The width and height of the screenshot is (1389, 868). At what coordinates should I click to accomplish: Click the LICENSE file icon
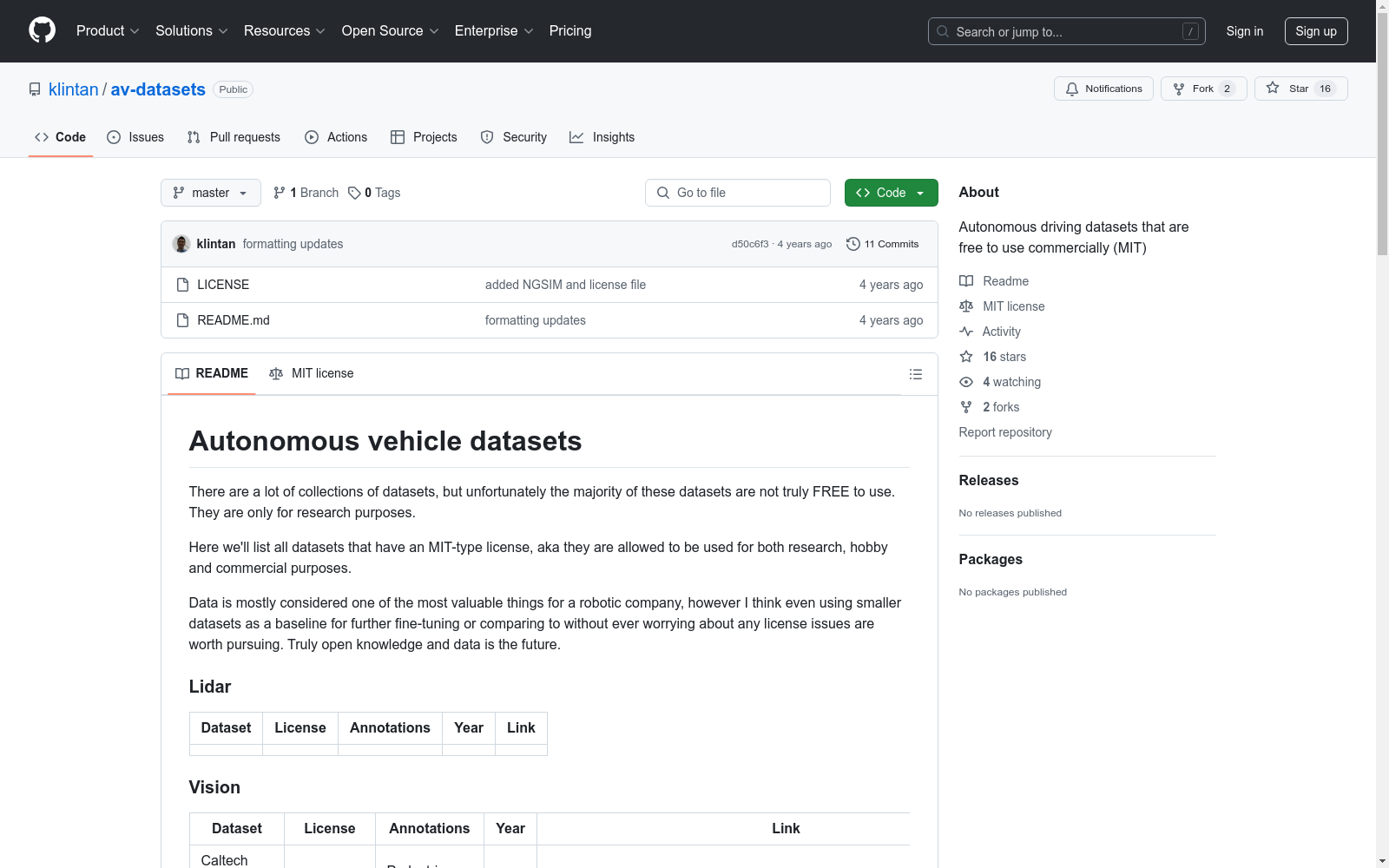tap(182, 285)
